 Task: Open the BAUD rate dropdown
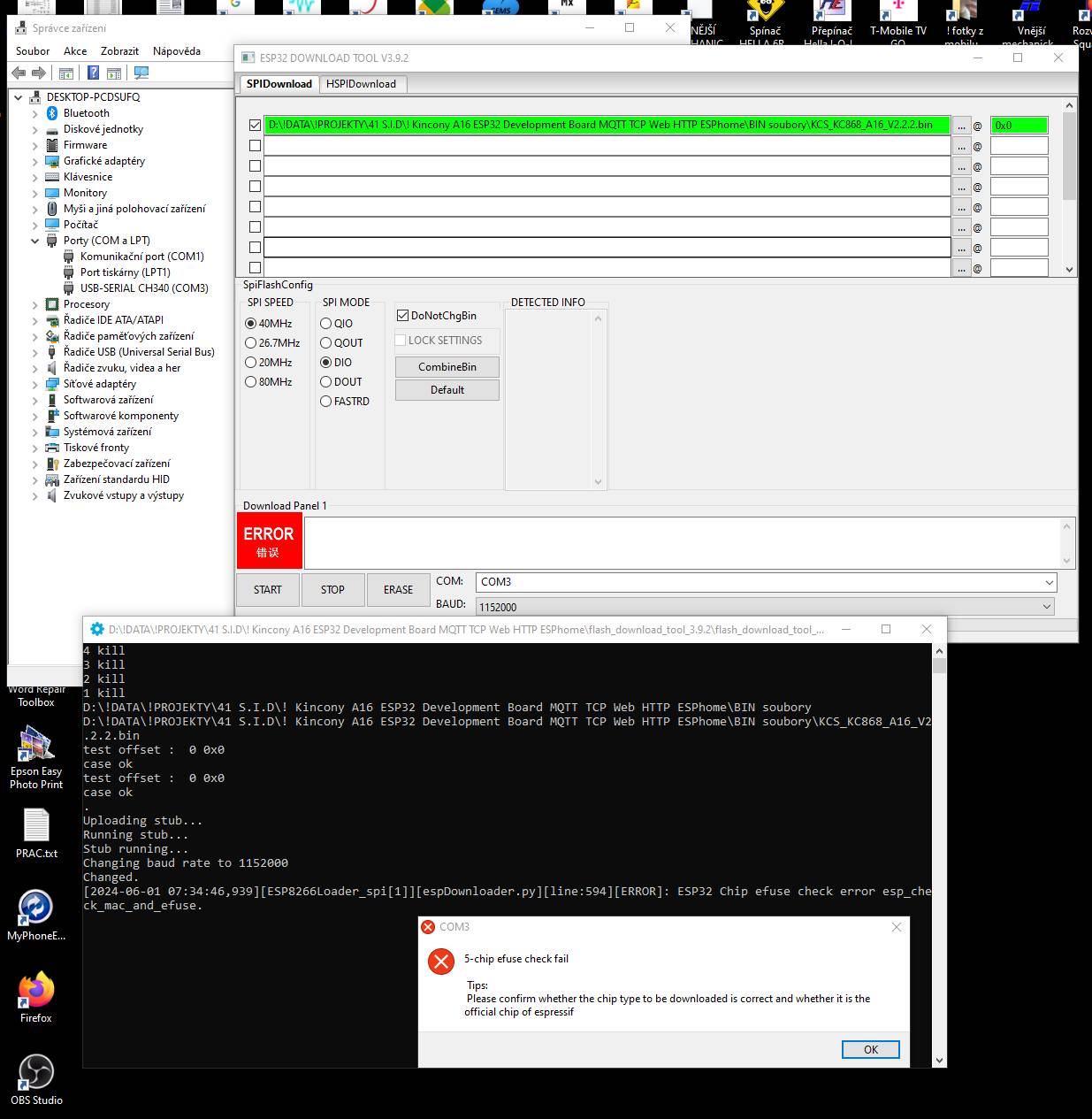click(1047, 607)
